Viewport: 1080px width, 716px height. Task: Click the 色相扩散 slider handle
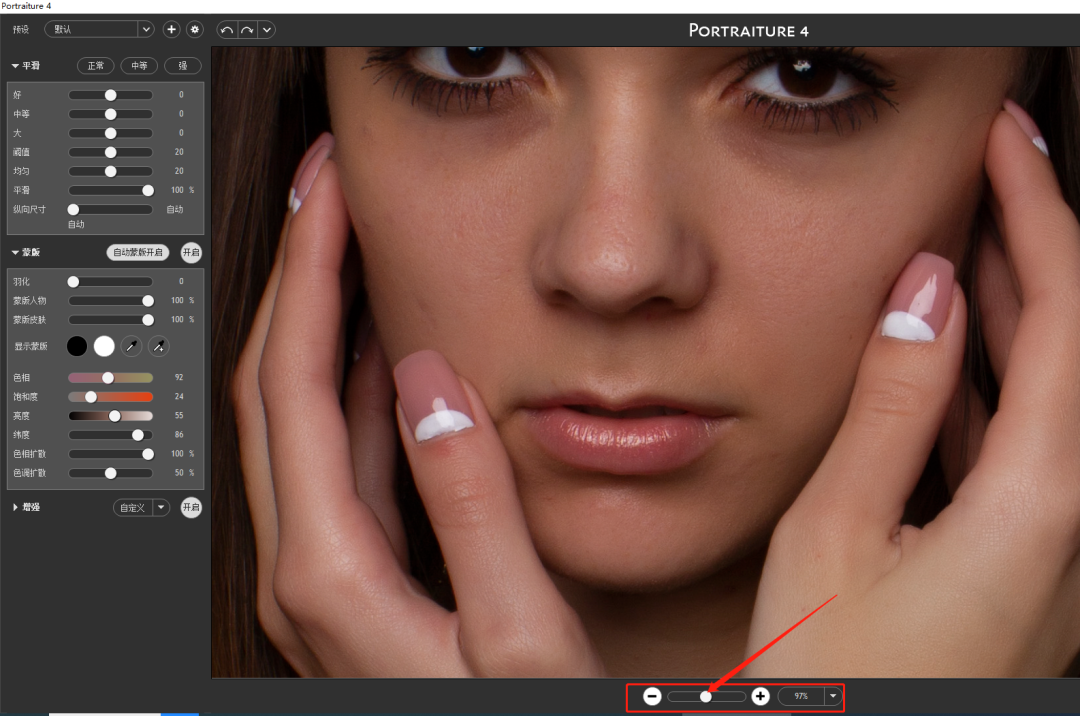[x=147, y=454]
